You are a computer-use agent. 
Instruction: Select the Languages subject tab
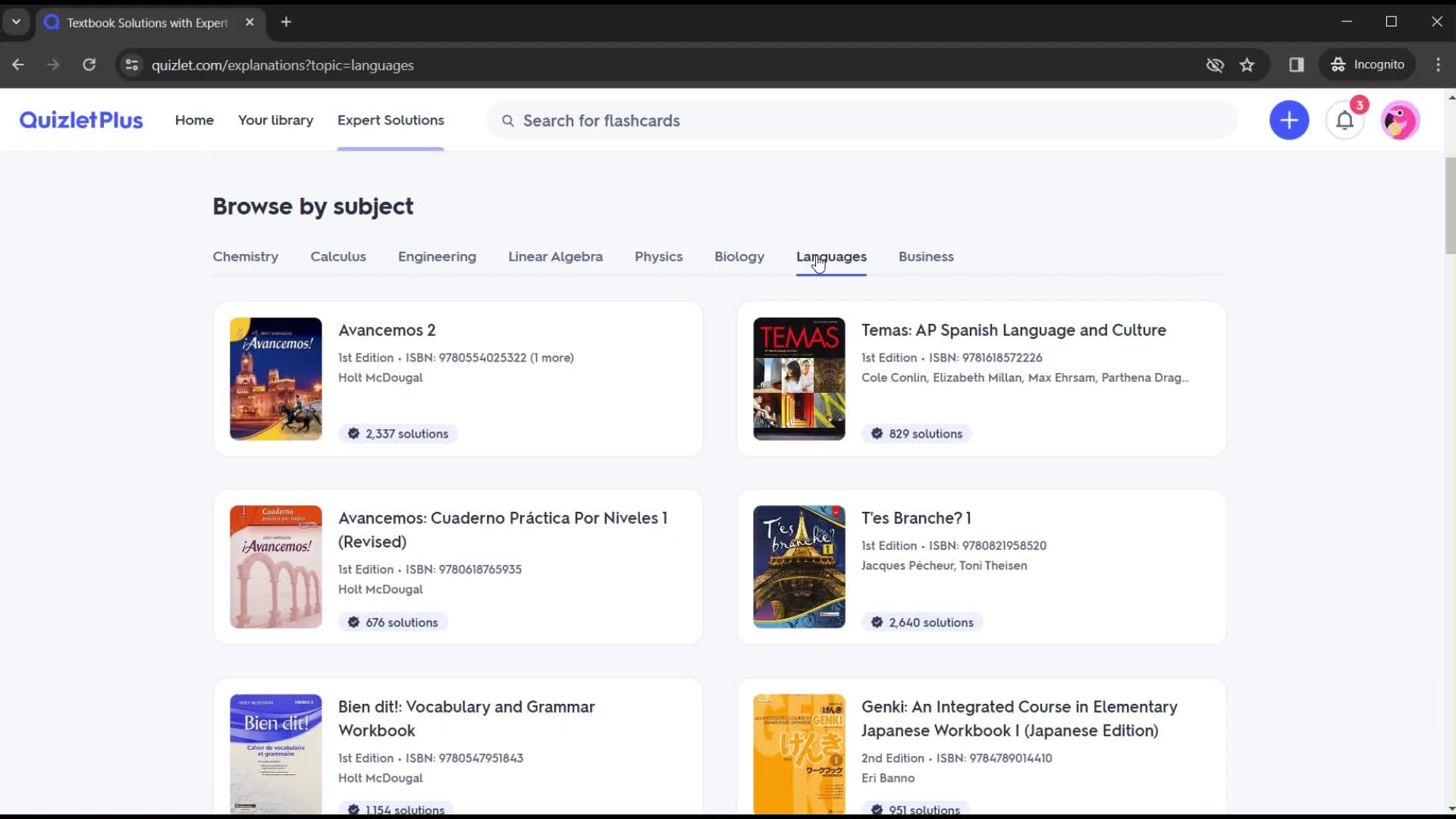(831, 256)
